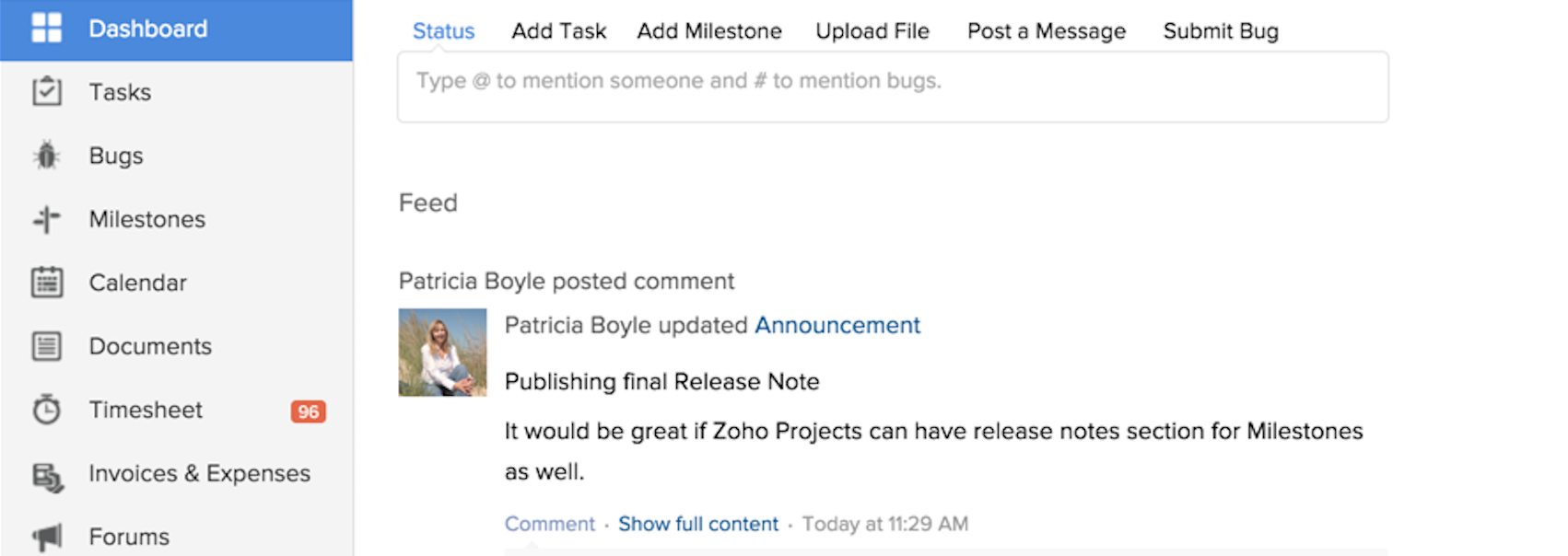Click the status input field to mention someone
Screen dimensions: 1568x556
892,87
